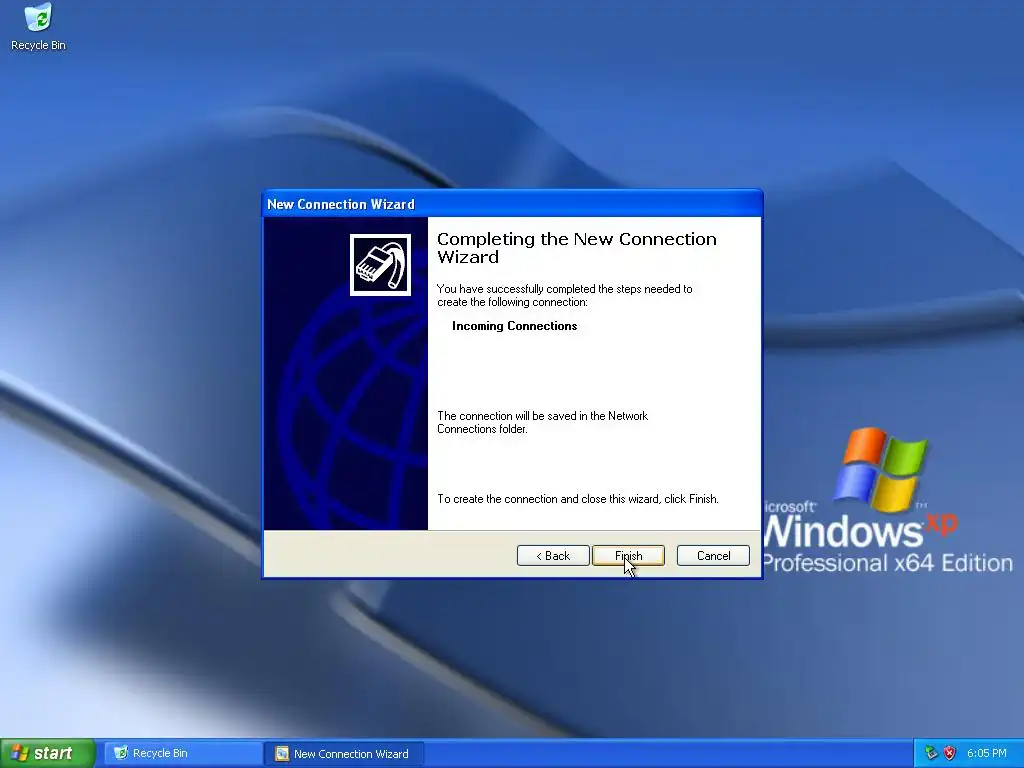Click the Completing the New Connection Wizard heading

point(577,248)
